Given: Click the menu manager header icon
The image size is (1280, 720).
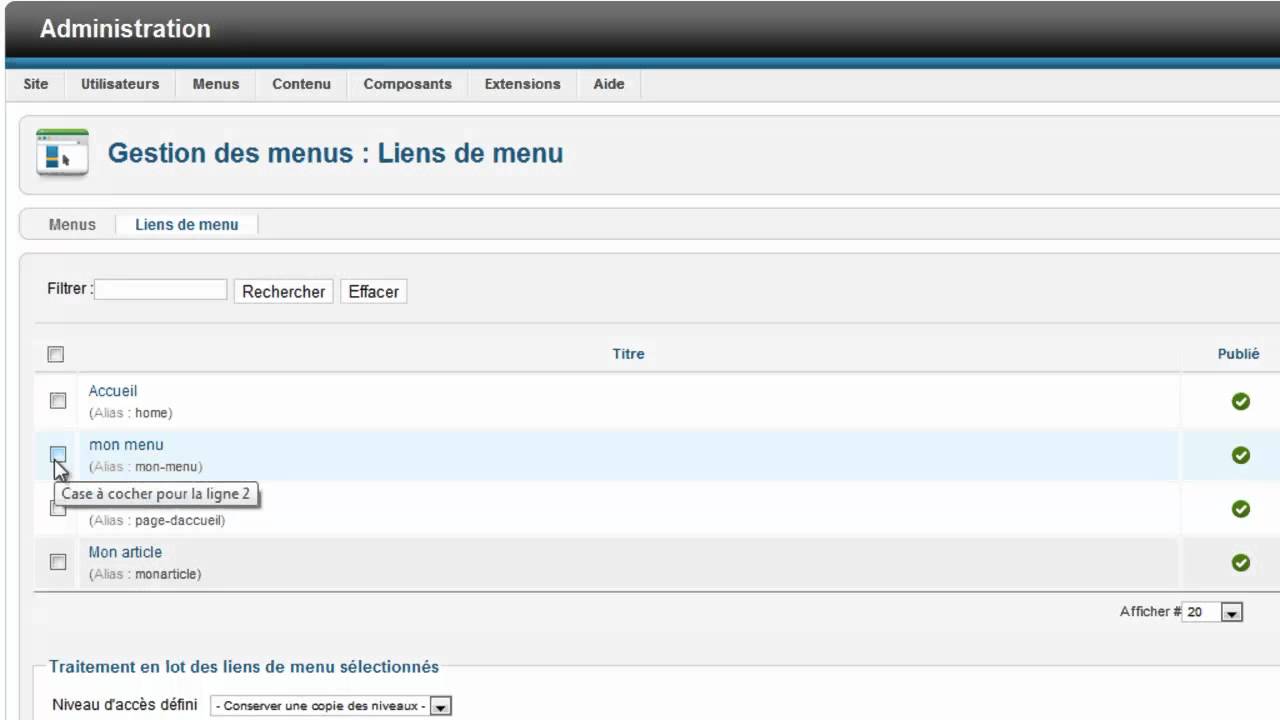Looking at the screenshot, I should [x=62, y=153].
